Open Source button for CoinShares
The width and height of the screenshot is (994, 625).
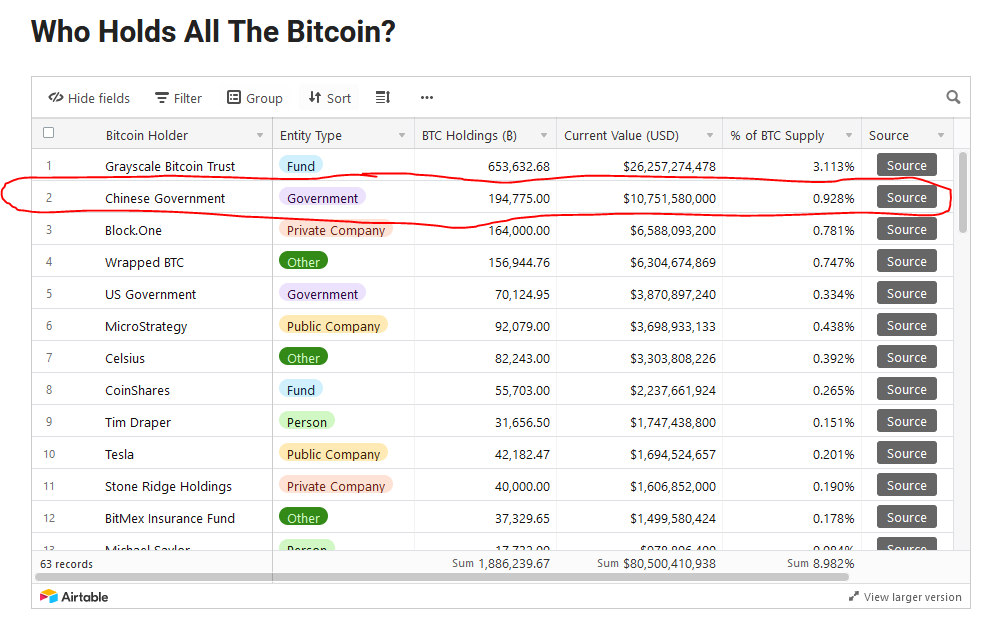[x=907, y=389]
